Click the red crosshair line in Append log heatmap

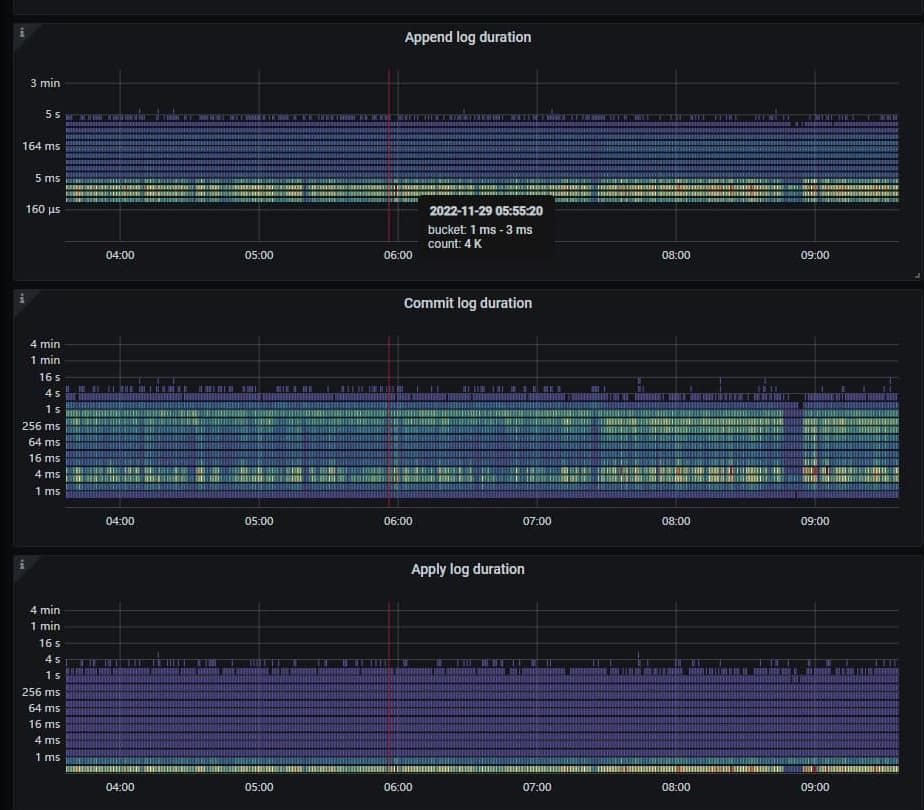[x=389, y=150]
